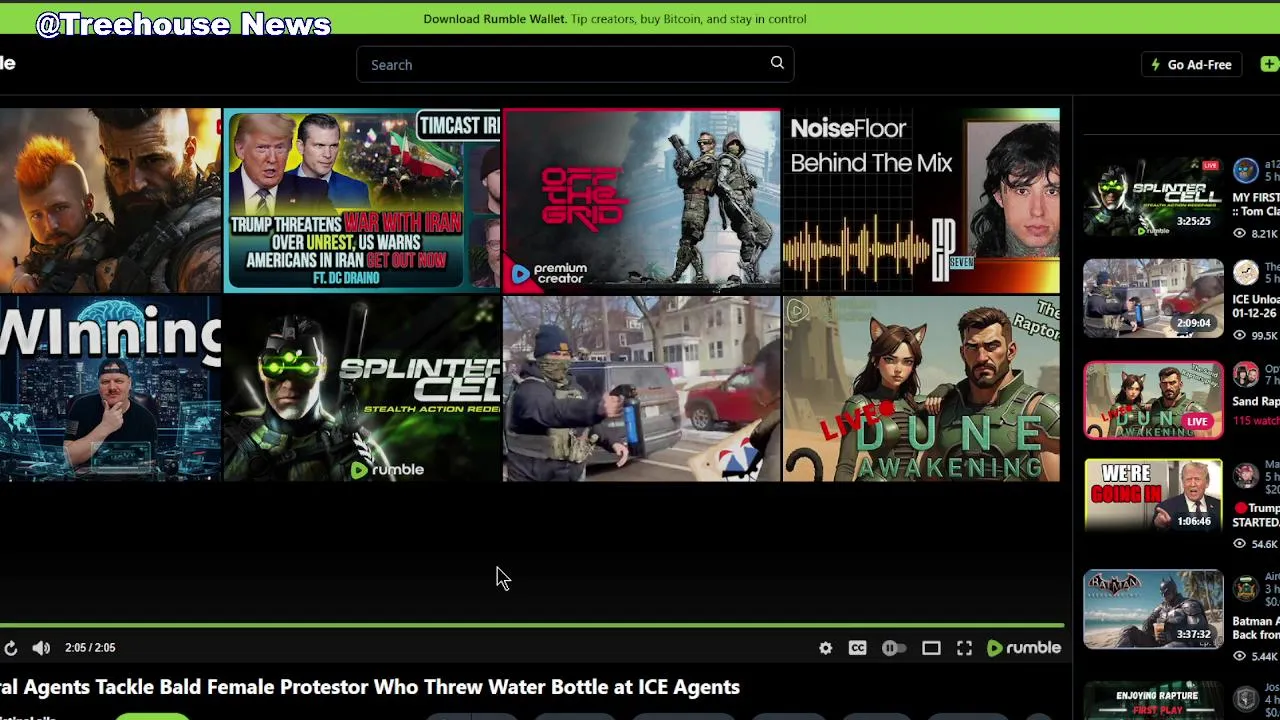Replay the video with the replay icon
Screen dimensions: 1280x720
coord(10,648)
